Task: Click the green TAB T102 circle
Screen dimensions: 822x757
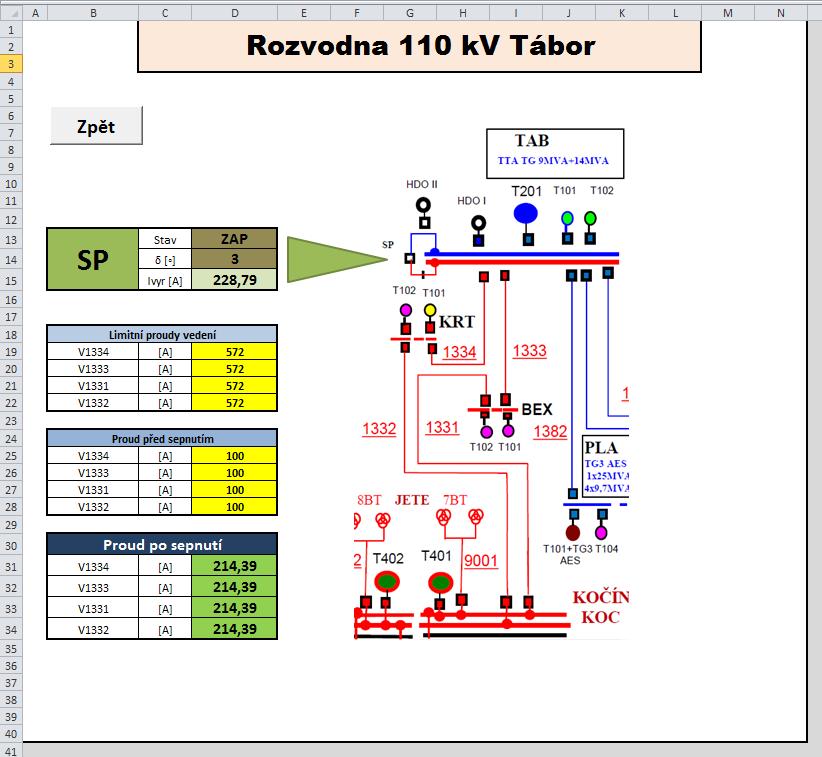Action: point(590,218)
